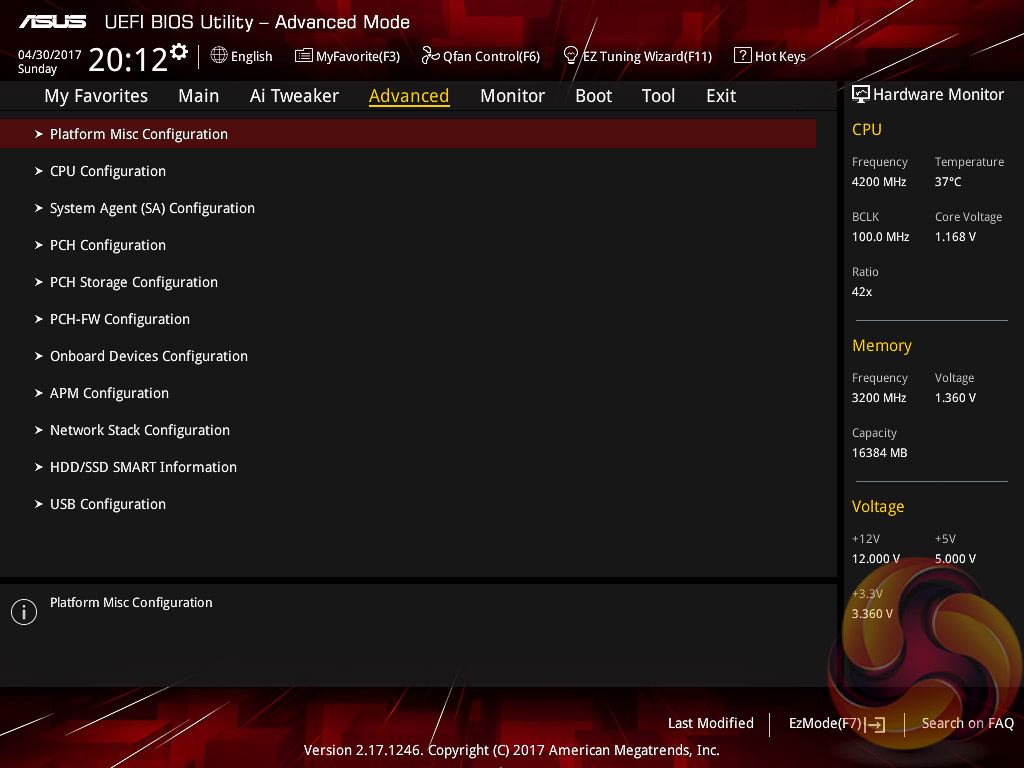Click the EZ Tuning Wizard bulb icon
Screen dimensions: 1024x768
[x=571, y=56]
